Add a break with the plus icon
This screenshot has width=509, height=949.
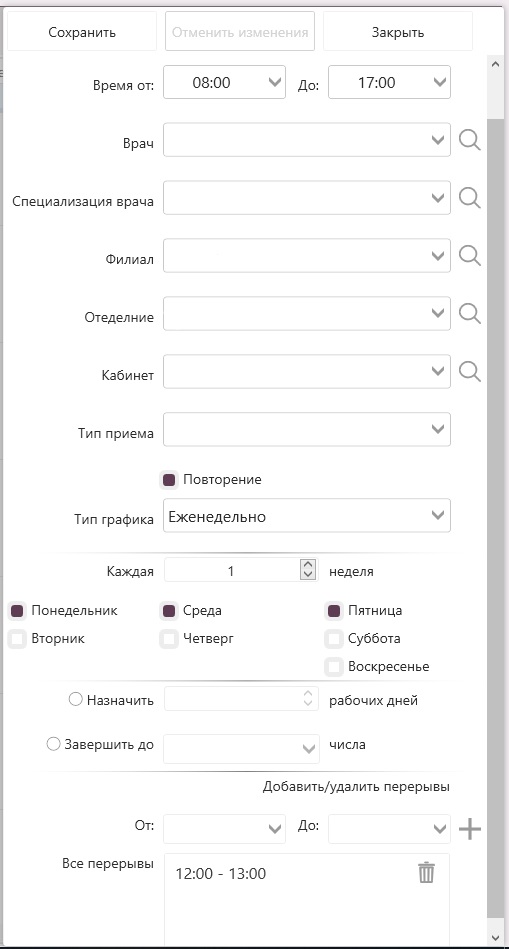pyautogui.click(x=470, y=829)
